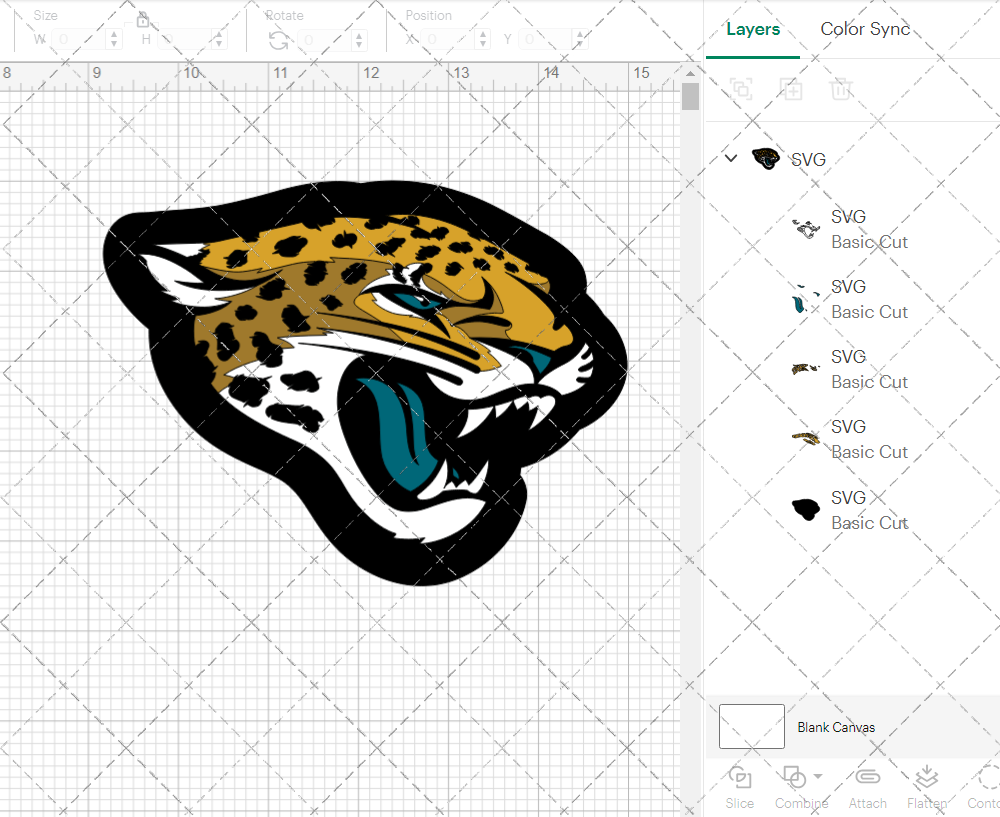Click the Group layers icon

(741, 89)
